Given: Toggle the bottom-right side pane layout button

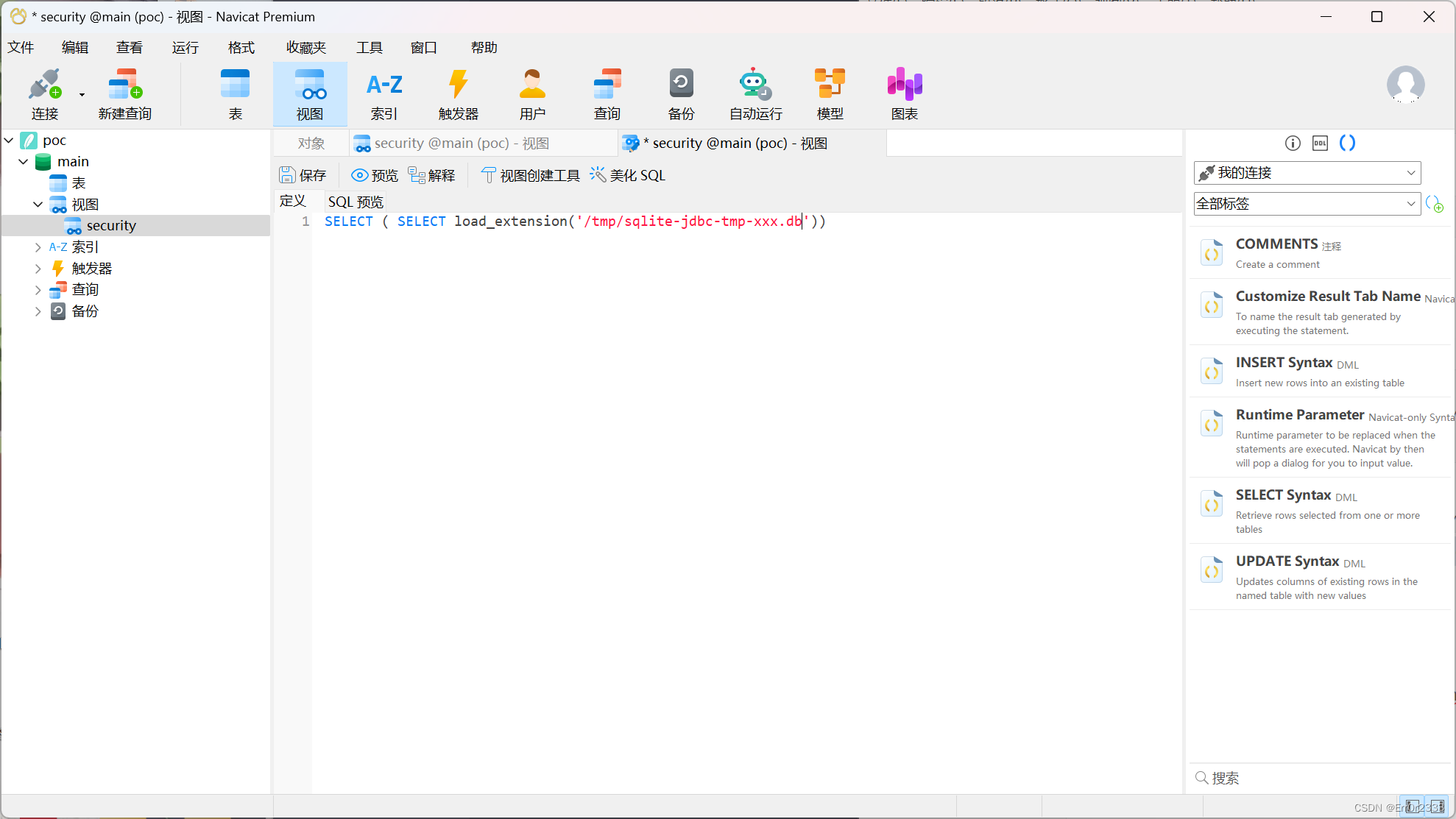Looking at the screenshot, I should click(x=1438, y=806).
